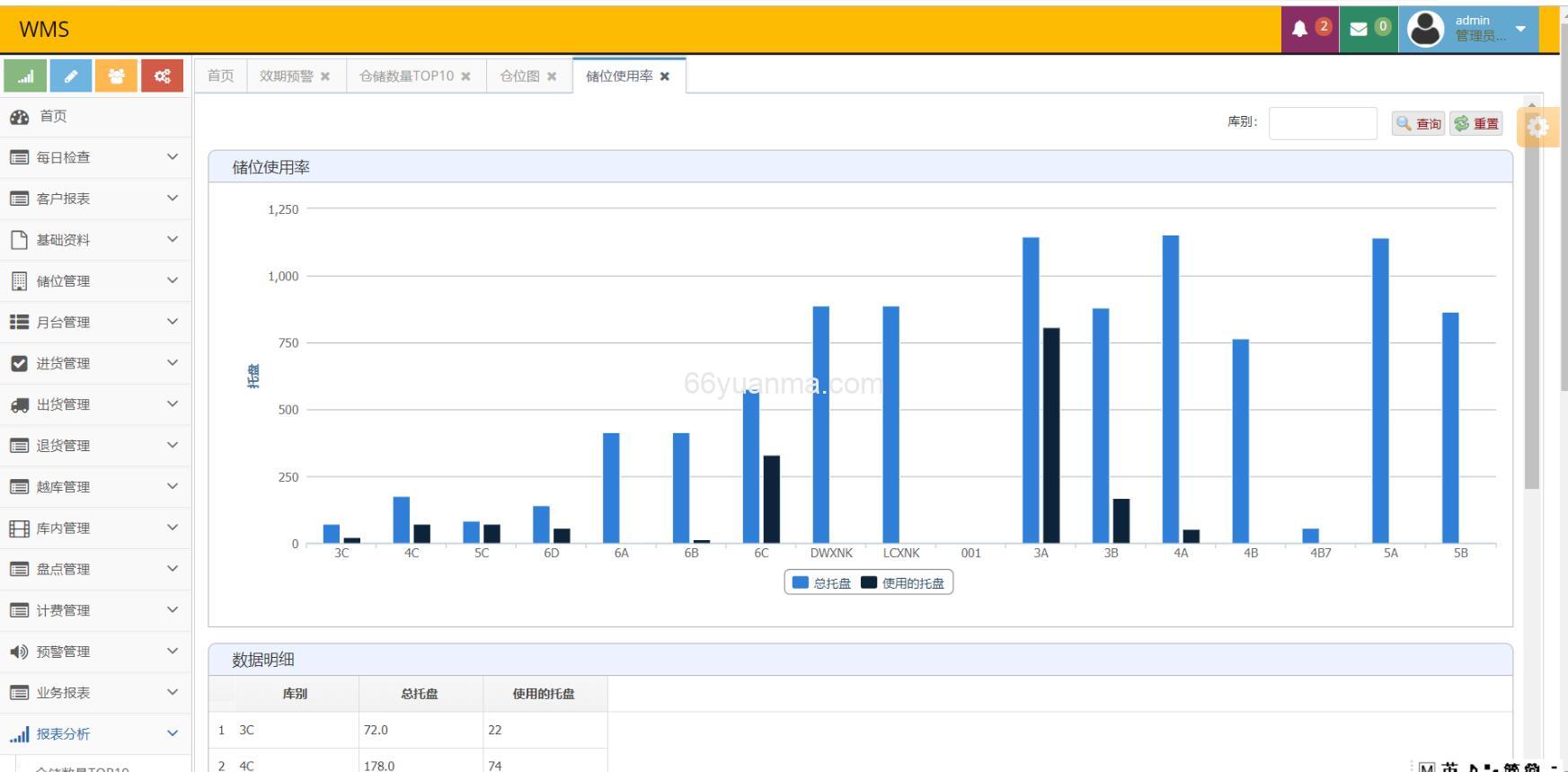
Task: Click the orange users shortcut icon
Action: (116, 76)
